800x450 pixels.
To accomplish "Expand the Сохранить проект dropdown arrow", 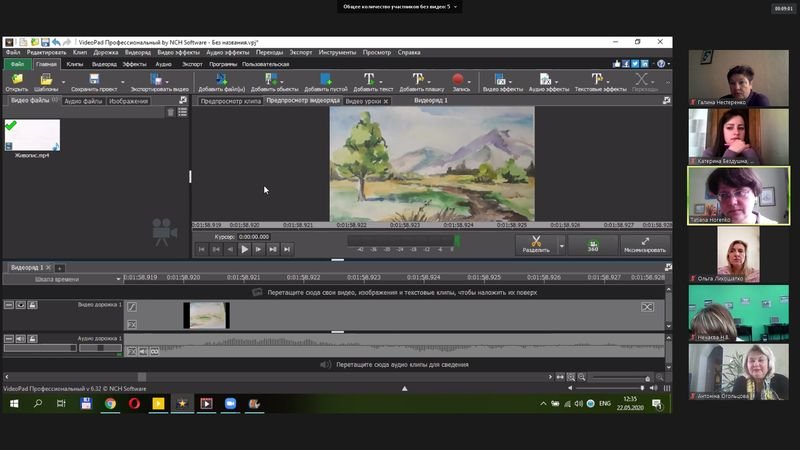I will point(122,82).
